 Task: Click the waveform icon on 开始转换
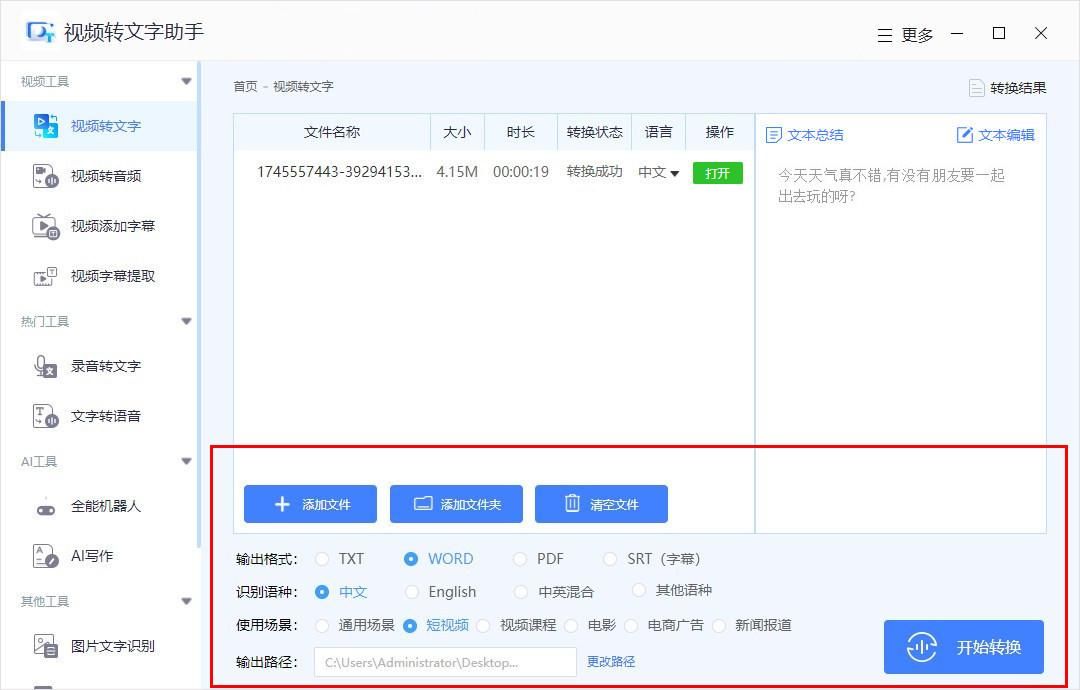(922, 647)
